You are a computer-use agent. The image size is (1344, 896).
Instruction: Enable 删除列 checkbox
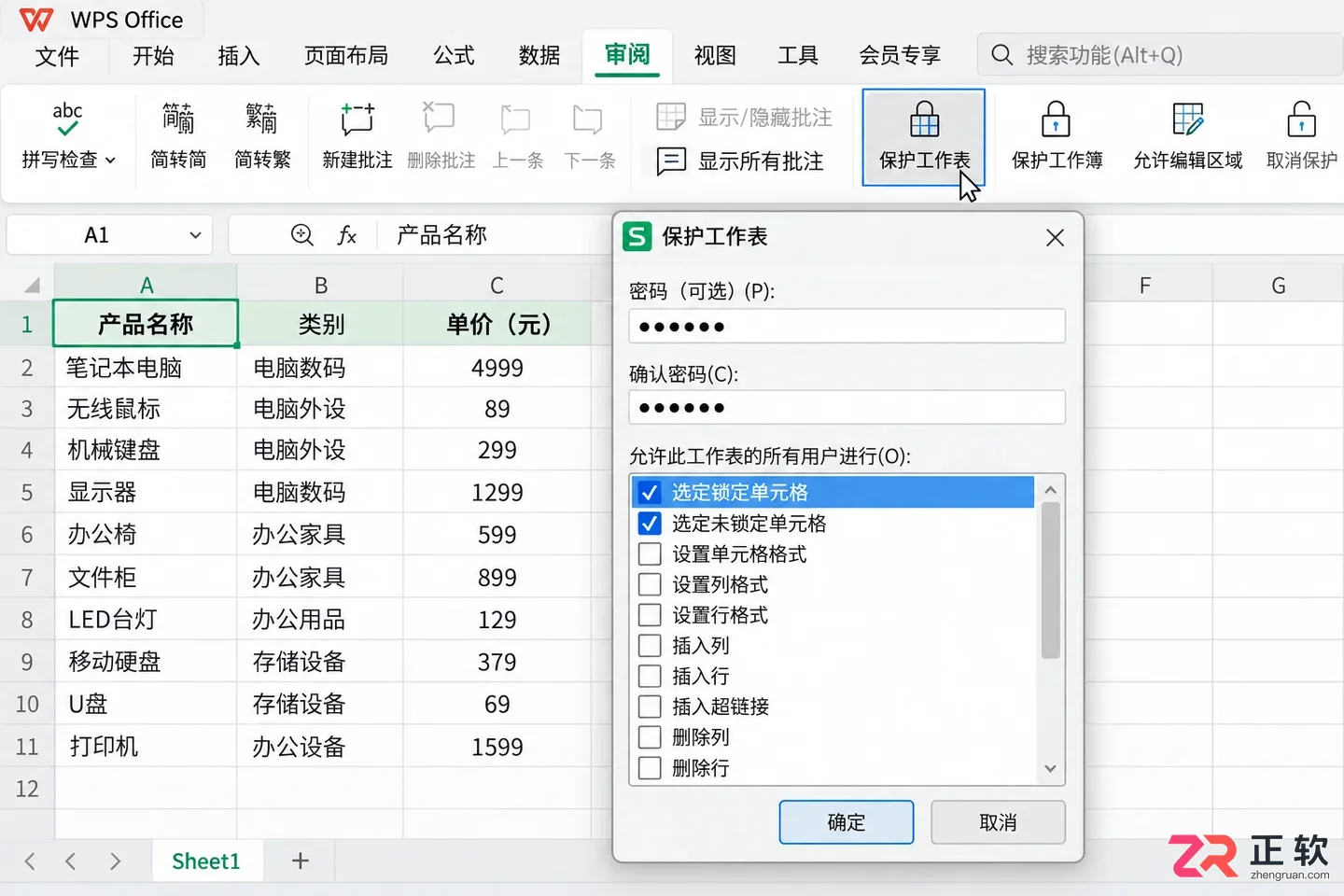pos(650,737)
